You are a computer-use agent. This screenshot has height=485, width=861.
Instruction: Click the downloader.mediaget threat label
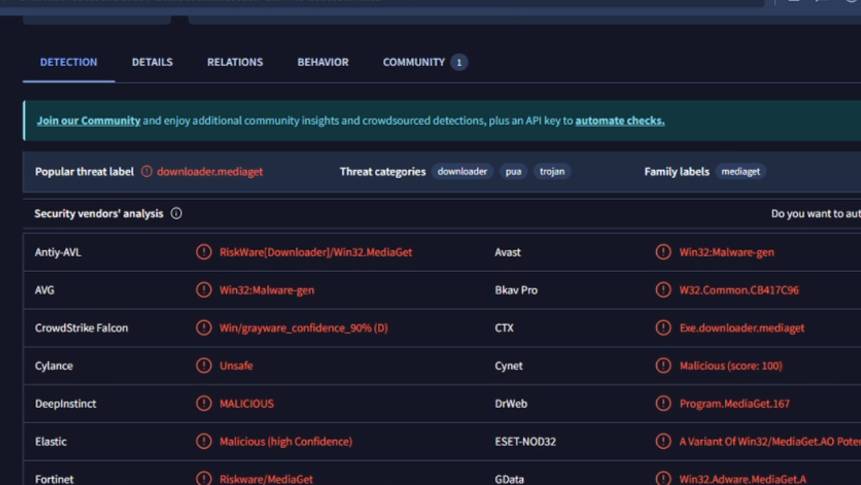(x=210, y=171)
